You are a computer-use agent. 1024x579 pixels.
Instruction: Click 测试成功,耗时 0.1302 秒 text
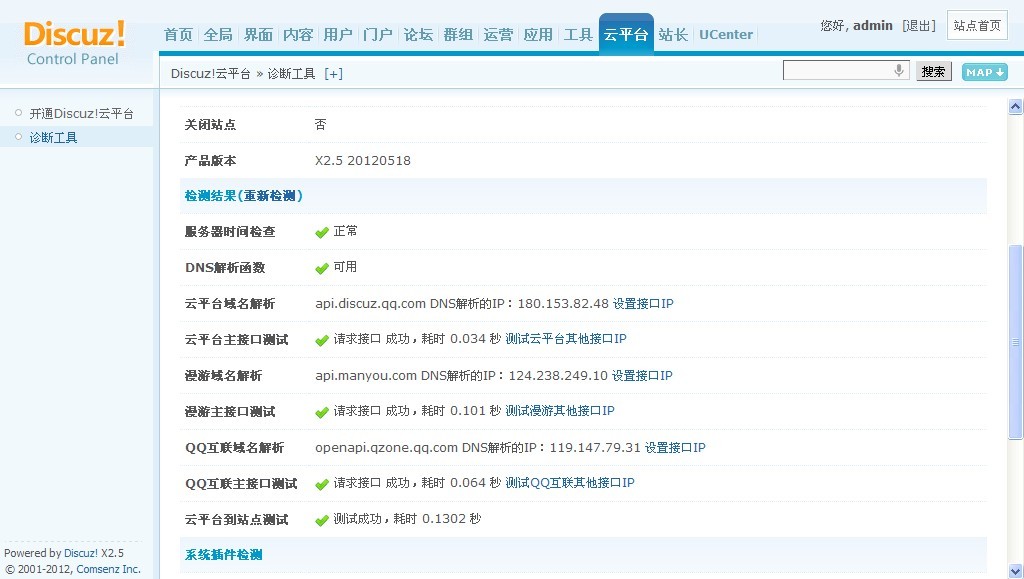408,519
